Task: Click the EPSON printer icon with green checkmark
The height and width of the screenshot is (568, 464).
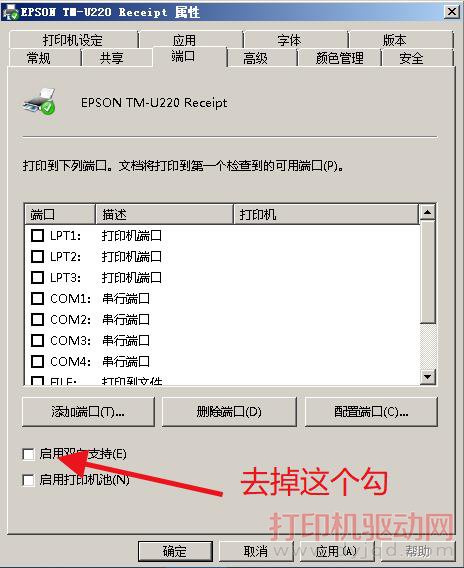Action: (39, 102)
